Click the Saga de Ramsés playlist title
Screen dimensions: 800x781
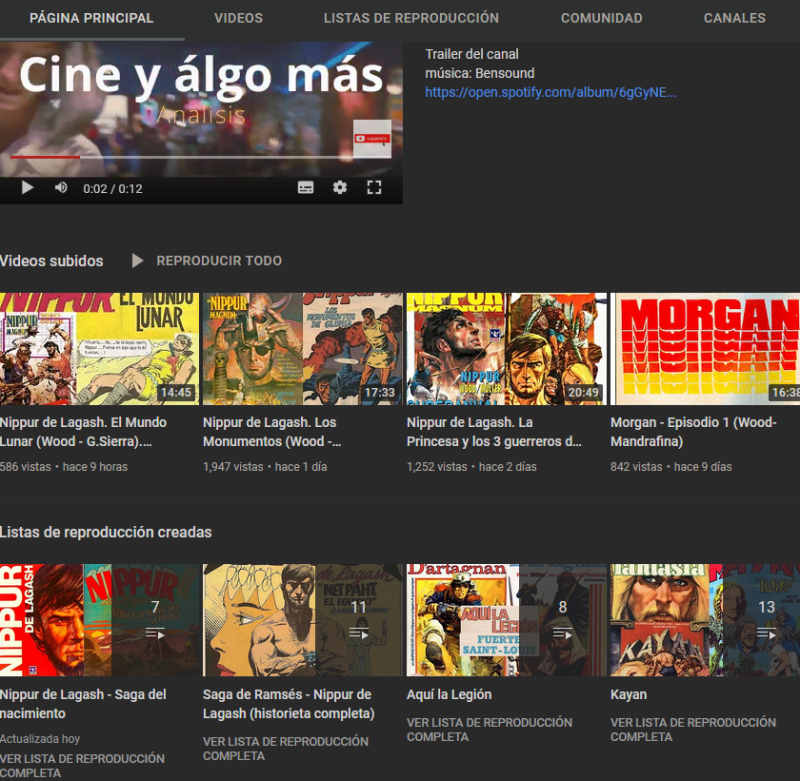pos(289,703)
